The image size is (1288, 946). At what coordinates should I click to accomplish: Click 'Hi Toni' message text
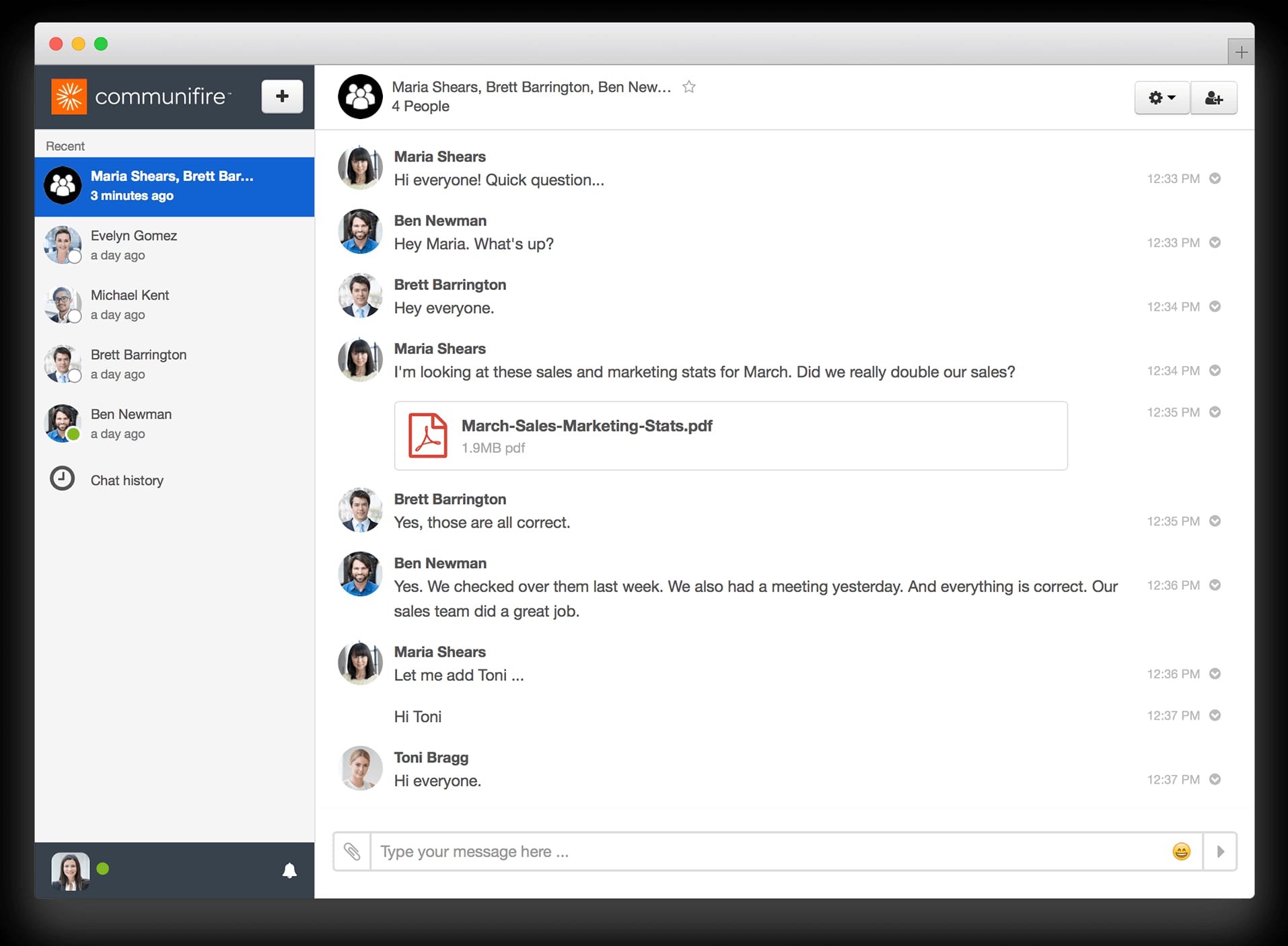[x=418, y=717]
